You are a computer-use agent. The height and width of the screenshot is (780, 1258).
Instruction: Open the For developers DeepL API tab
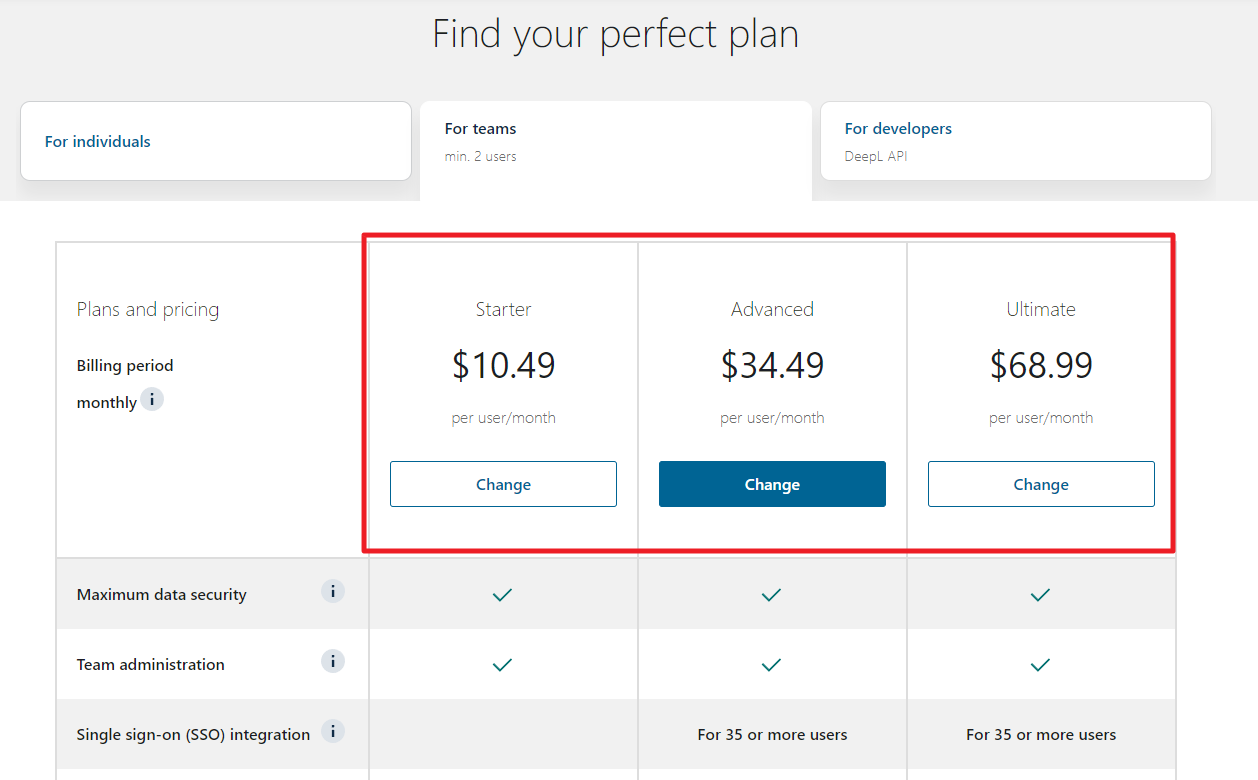click(1015, 141)
